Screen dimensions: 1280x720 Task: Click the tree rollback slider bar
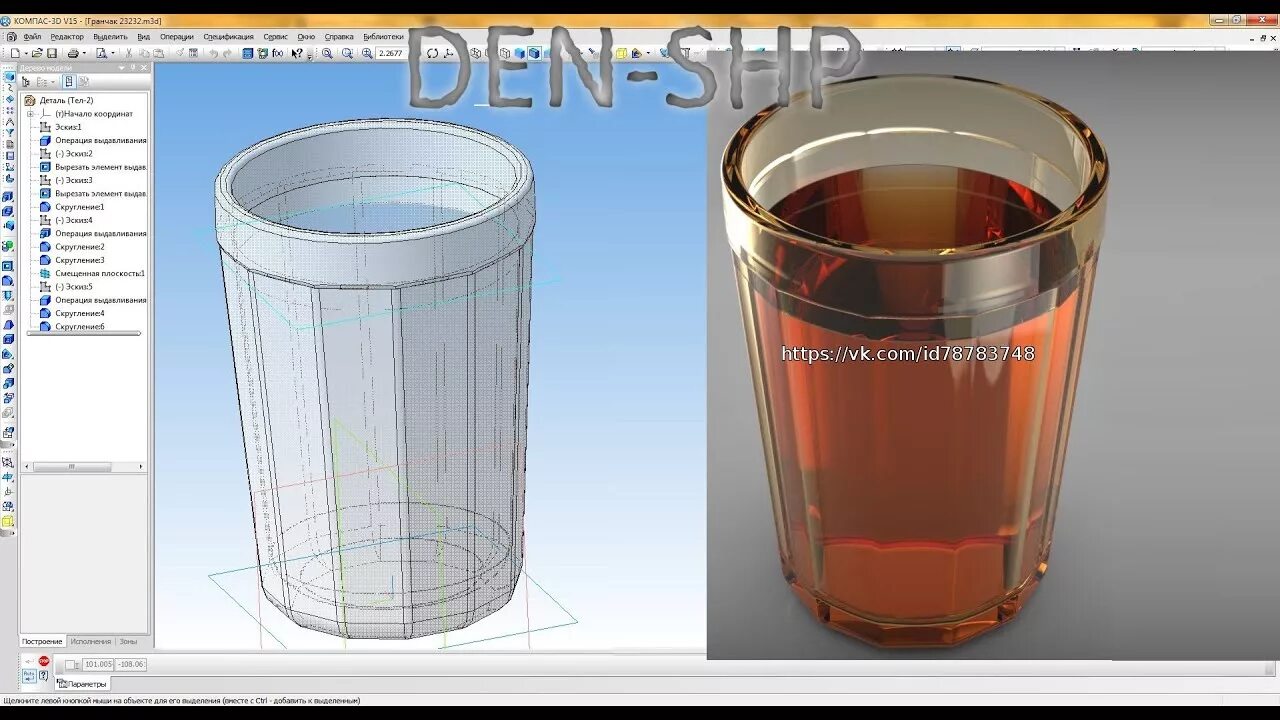coord(84,333)
